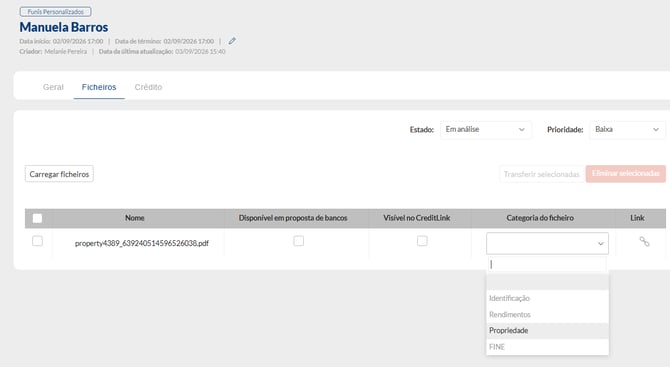Collapse the Categoria do ficheiro dropdown
Viewport: 670px width, 367px height.
[x=547, y=244]
